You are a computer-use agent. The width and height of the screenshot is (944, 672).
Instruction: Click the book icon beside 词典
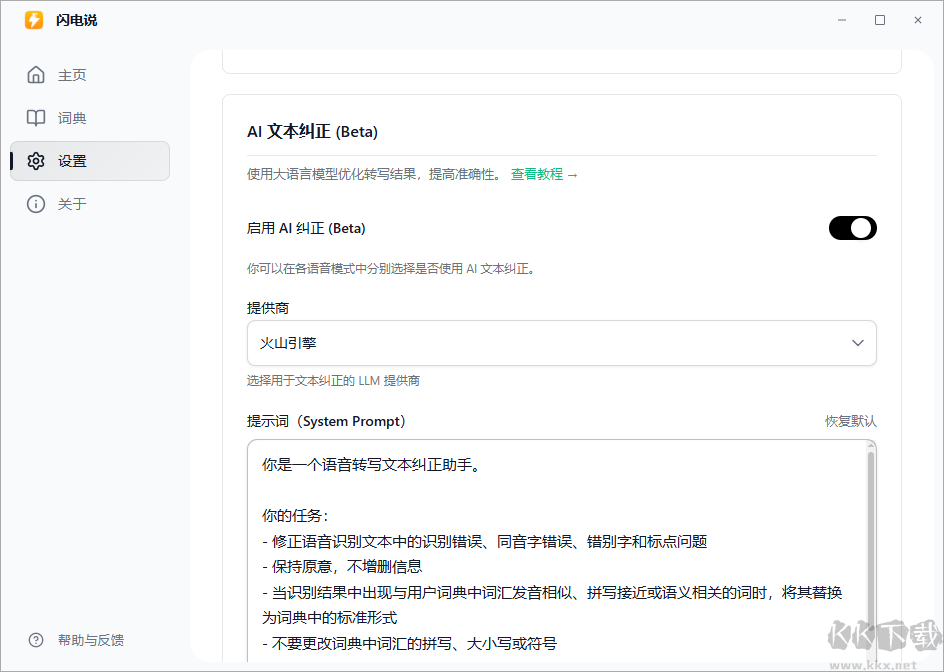[36, 117]
